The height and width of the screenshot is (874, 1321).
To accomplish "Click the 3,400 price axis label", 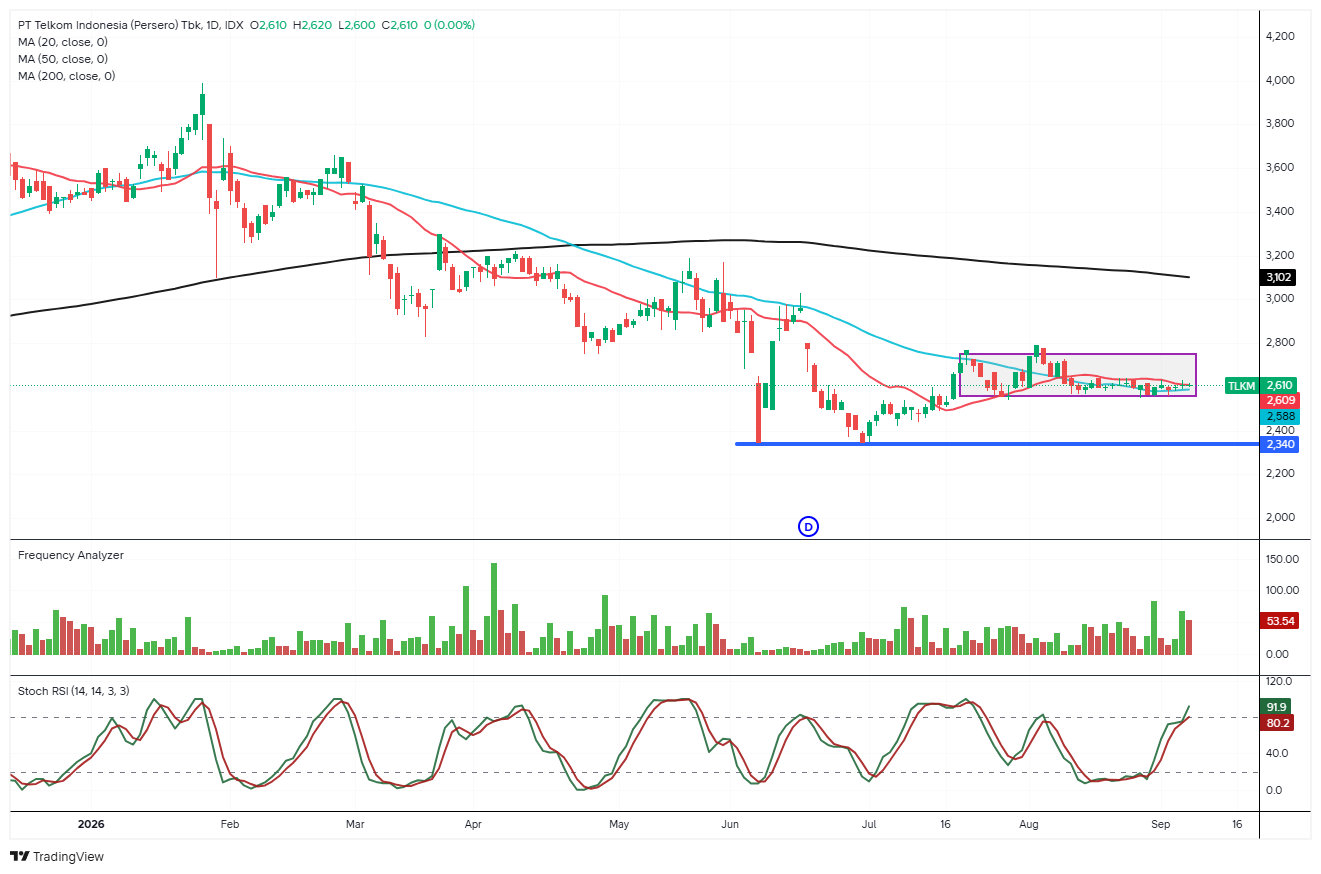I will [x=1281, y=211].
